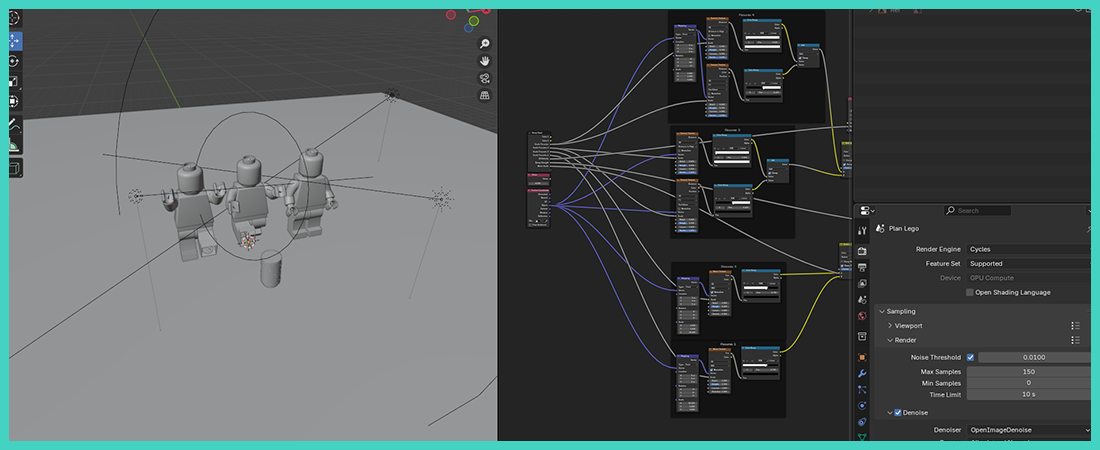1100x450 pixels.
Task: Open the Render Engine Cycles dropdown
Action: 1028,249
